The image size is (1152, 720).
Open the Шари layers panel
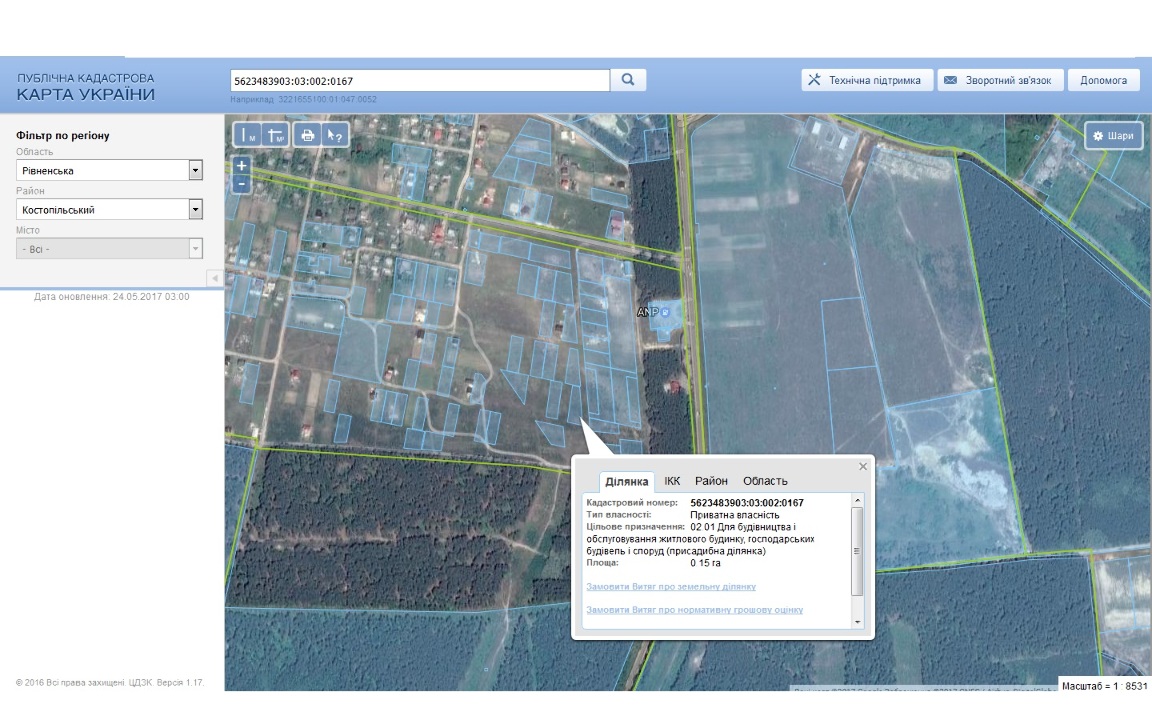(1113, 136)
